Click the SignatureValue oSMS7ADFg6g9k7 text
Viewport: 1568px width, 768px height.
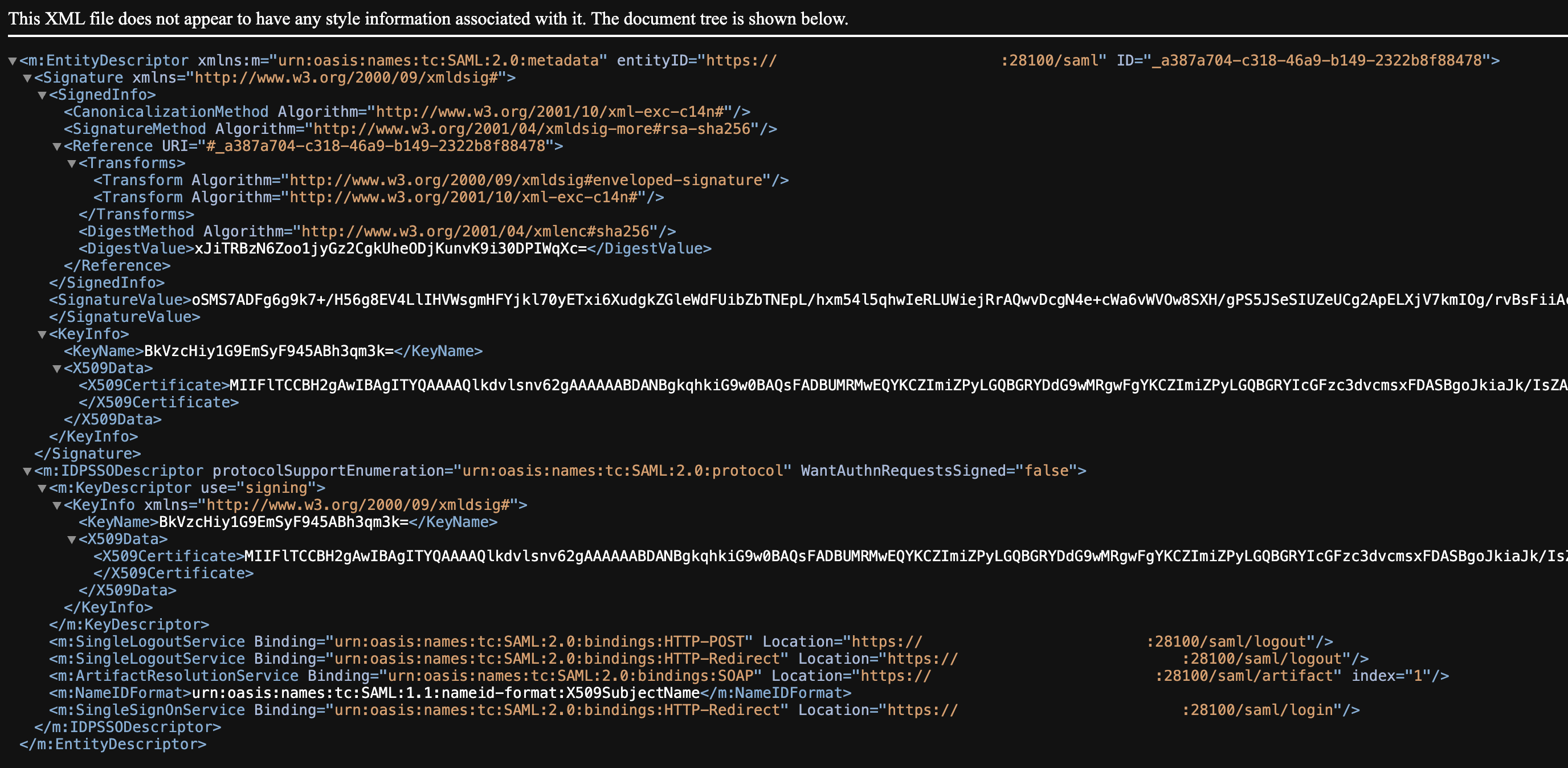(x=880, y=300)
